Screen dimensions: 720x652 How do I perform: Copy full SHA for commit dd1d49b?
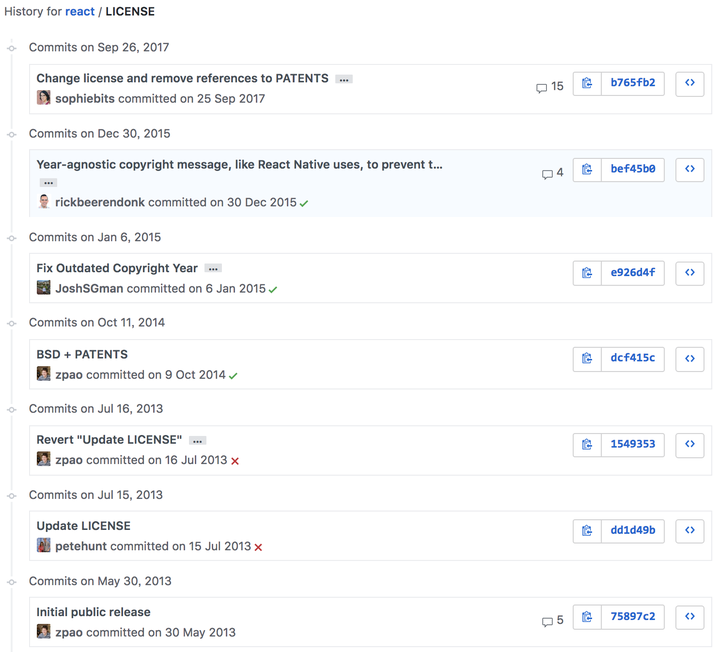pyautogui.click(x=587, y=531)
